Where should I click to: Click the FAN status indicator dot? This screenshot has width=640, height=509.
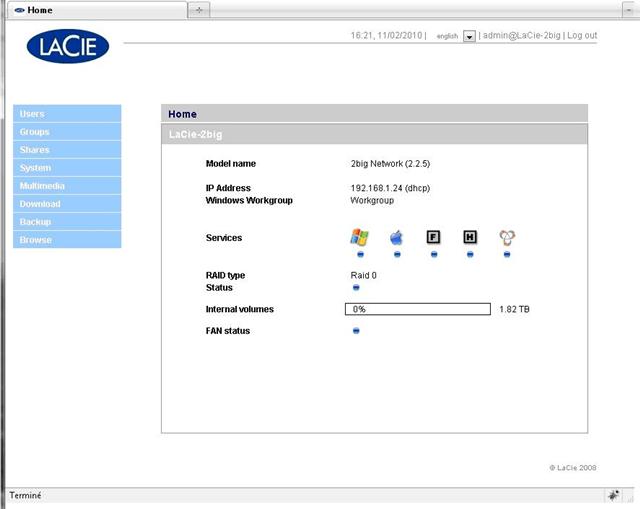pos(356,331)
